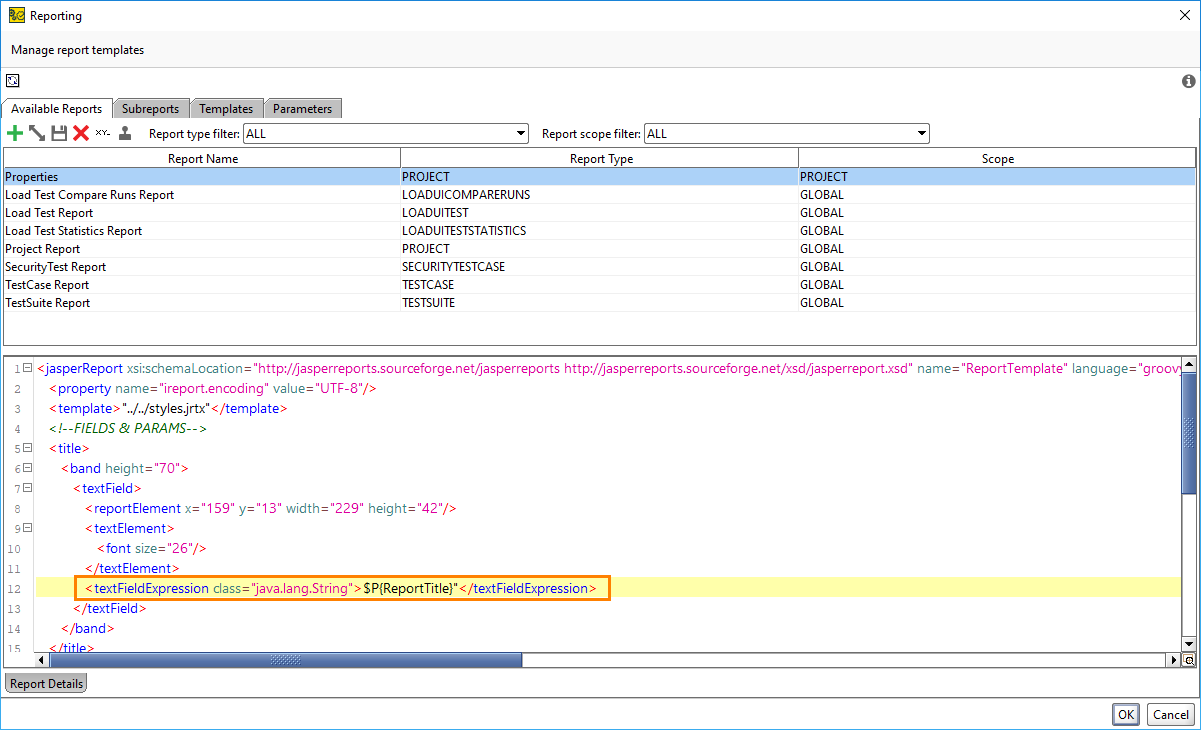
Task: Dismiss the dialog with Cancel
Action: pyautogui.click(x=1170, y=714)
